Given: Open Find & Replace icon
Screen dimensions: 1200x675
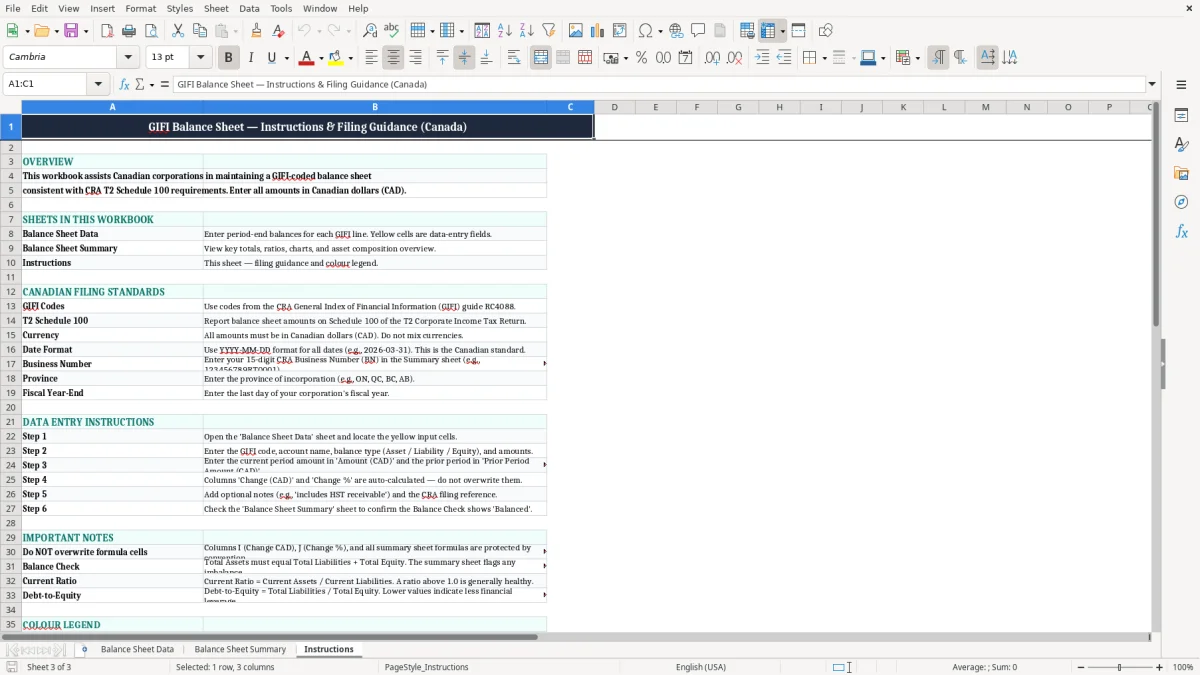Looking at the screenshot, I should point(370,31).
